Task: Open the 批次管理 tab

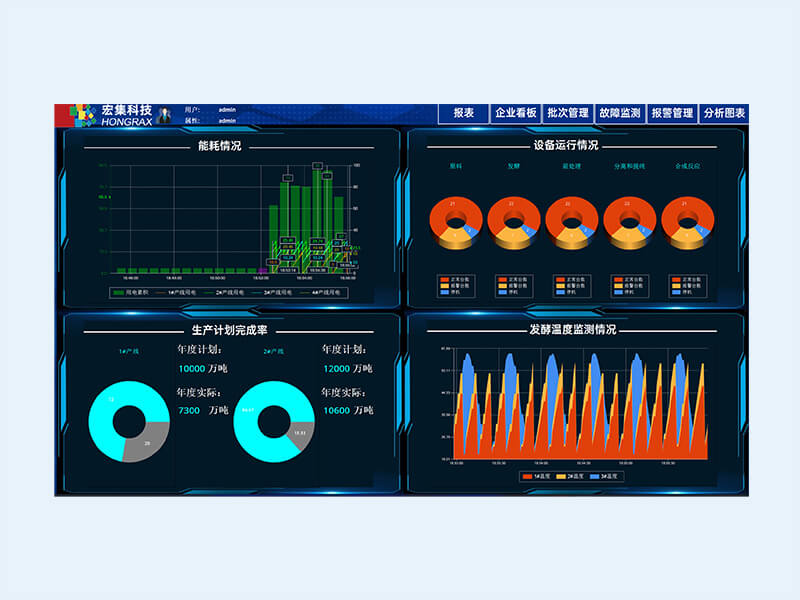Action: point(568,114)
